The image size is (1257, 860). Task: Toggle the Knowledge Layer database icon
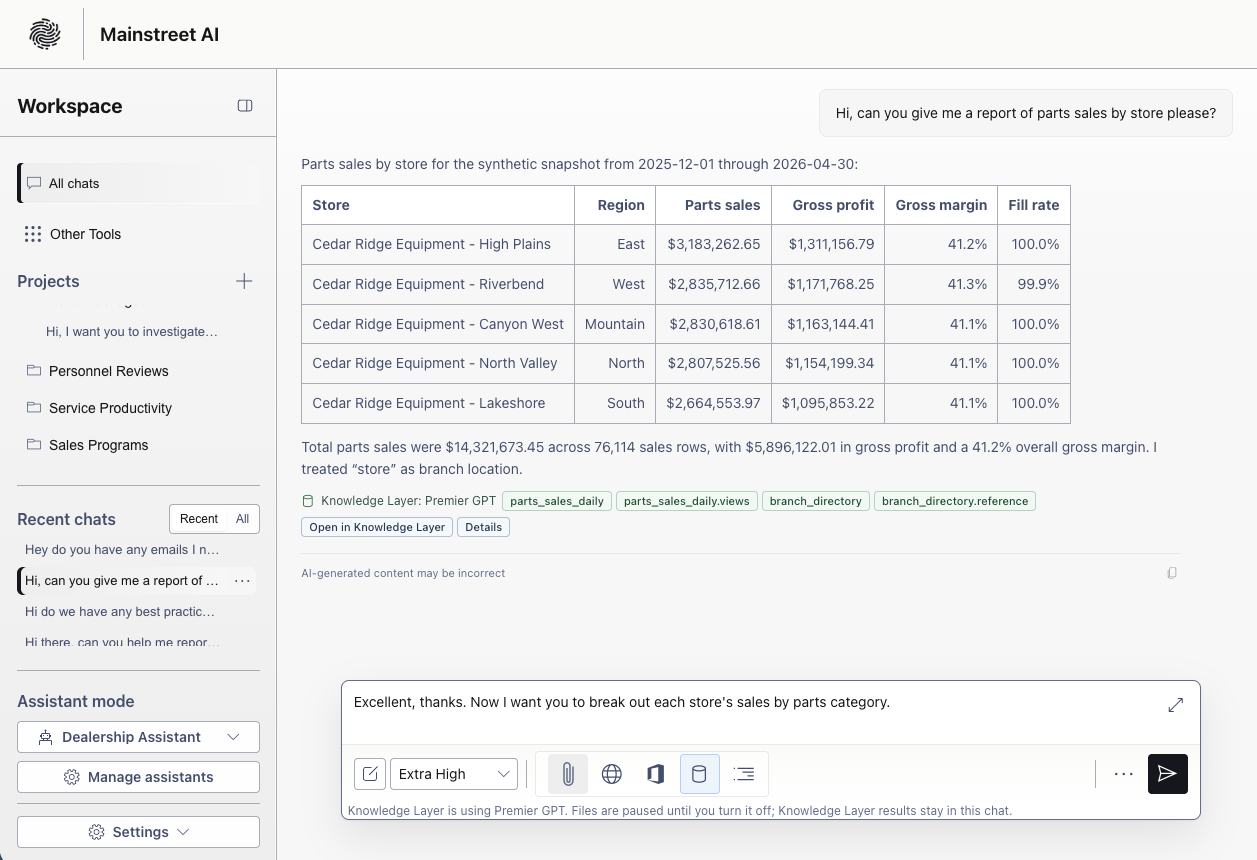coord(700,773)
